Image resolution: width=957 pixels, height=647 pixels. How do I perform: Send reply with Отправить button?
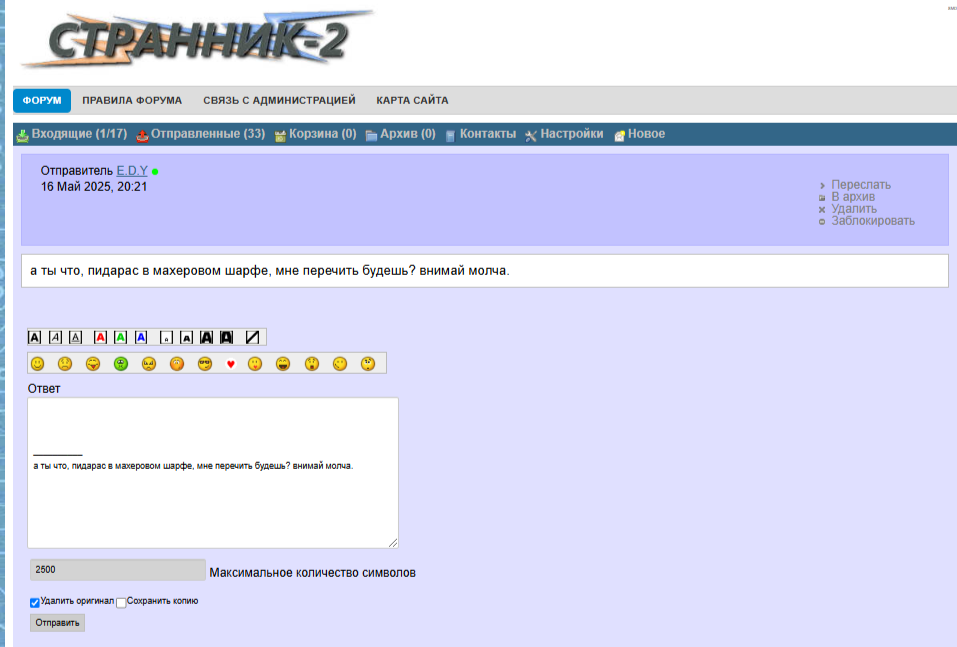click(57, 623)
